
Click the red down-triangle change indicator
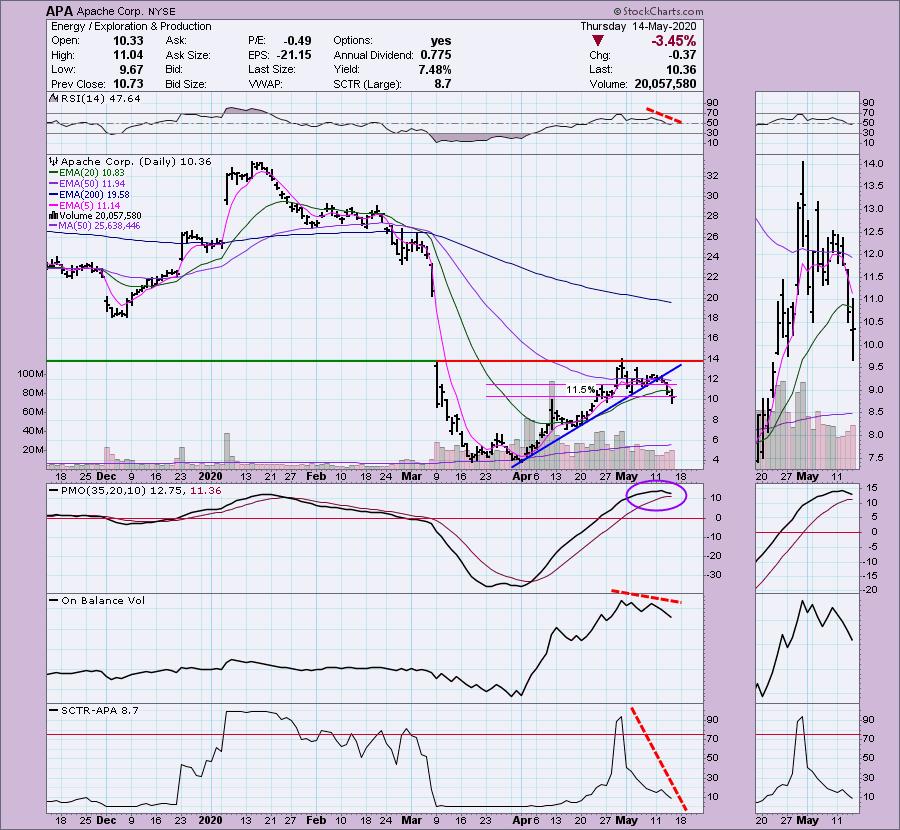point(598,41)
